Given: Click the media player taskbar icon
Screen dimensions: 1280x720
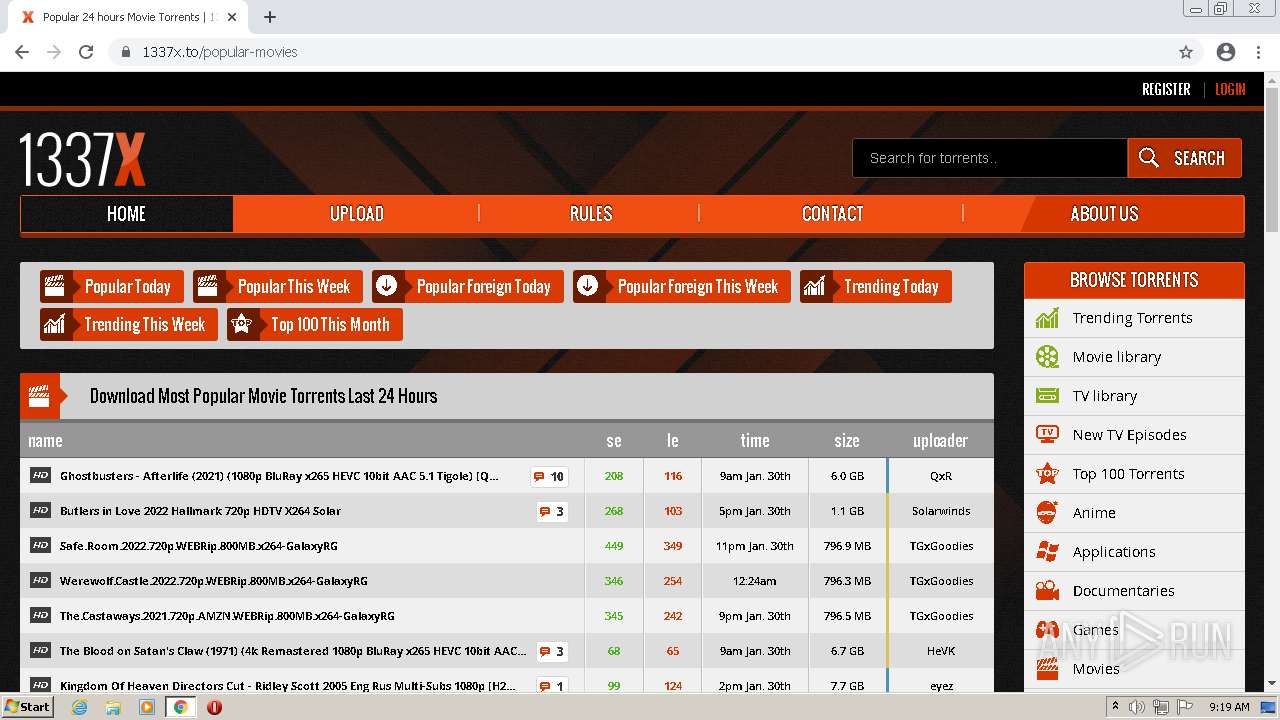Looking at the screenshot, I should coord(147,707).
